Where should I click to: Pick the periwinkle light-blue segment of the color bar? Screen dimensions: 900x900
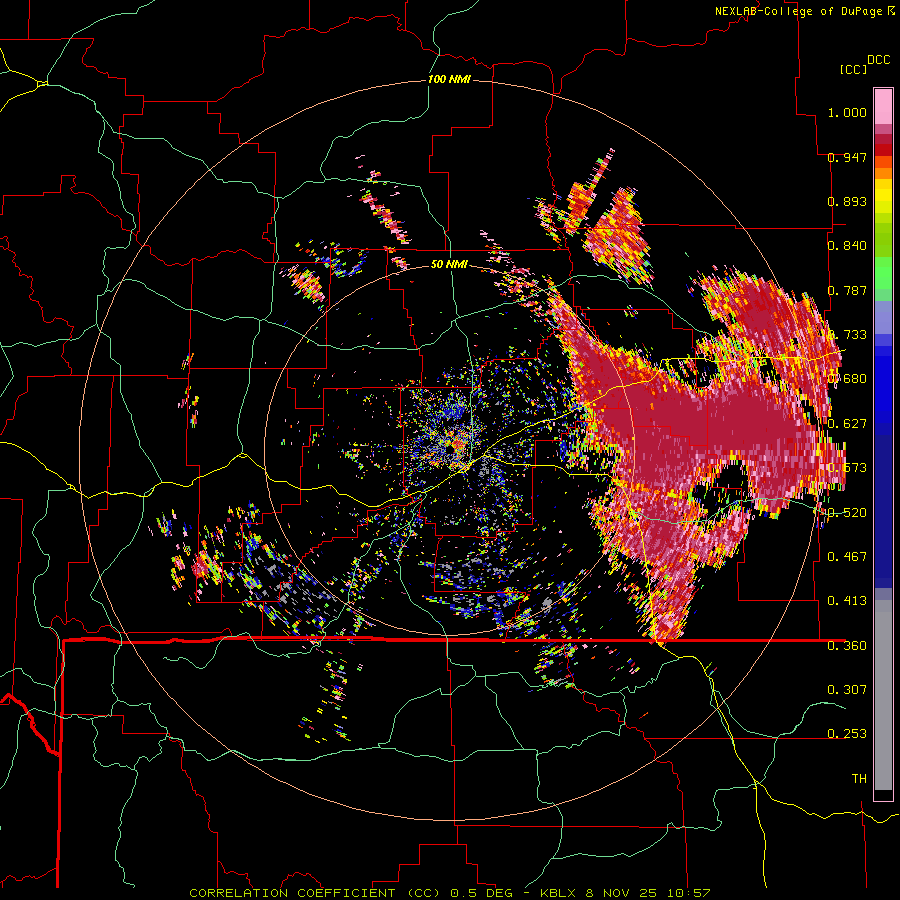tap(883, 317)
